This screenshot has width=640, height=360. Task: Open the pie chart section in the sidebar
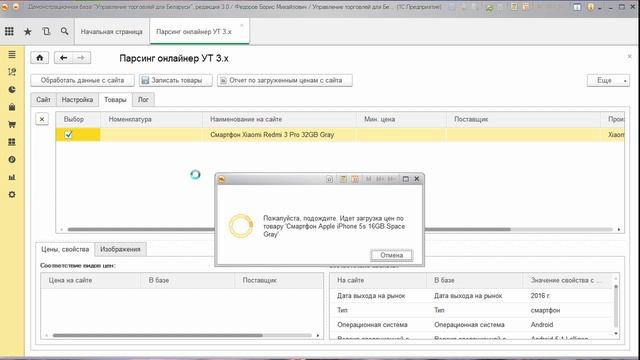[12, 89]
